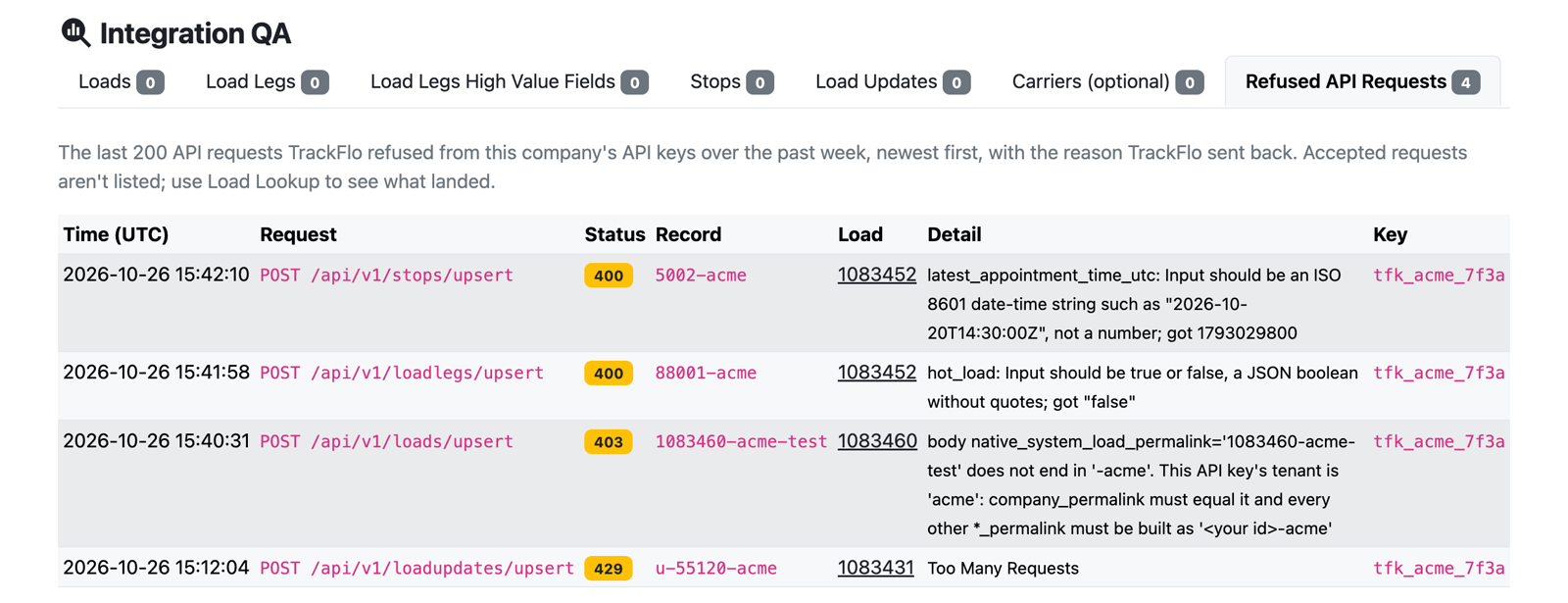The width and height of the screenshot is (1568, 603).
Task: Follow the load 1083460 link
Action: point(877,441)
